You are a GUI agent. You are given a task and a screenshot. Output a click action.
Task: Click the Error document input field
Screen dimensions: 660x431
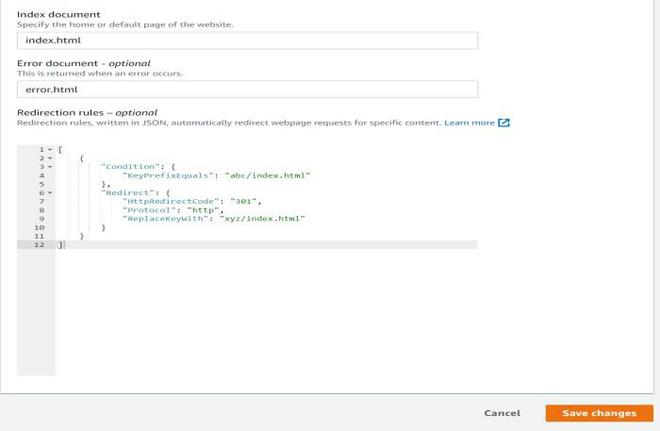pos(247,89)
